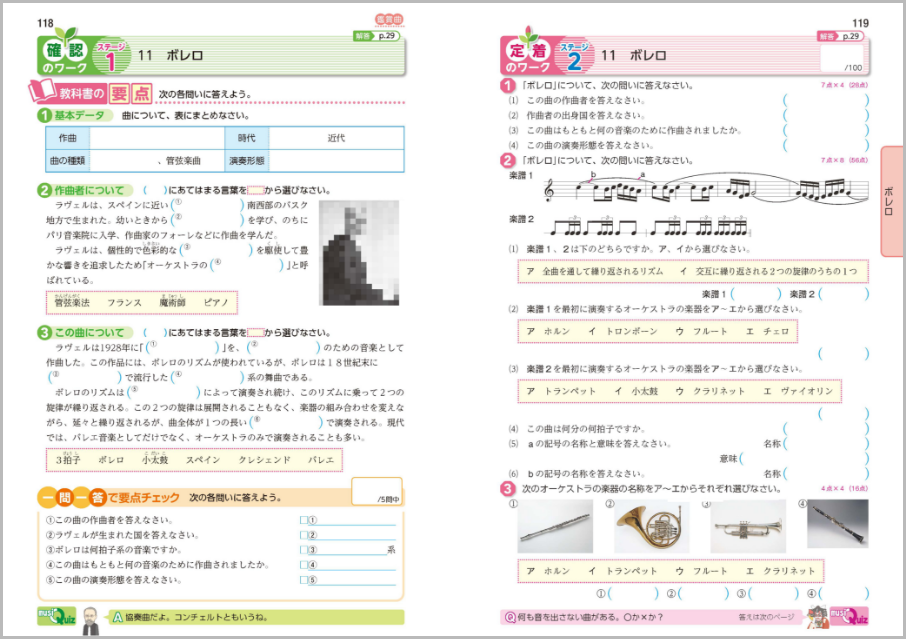Click the A icon in the green answer bar
Screen dimensions: 906x639
[117, 618]
